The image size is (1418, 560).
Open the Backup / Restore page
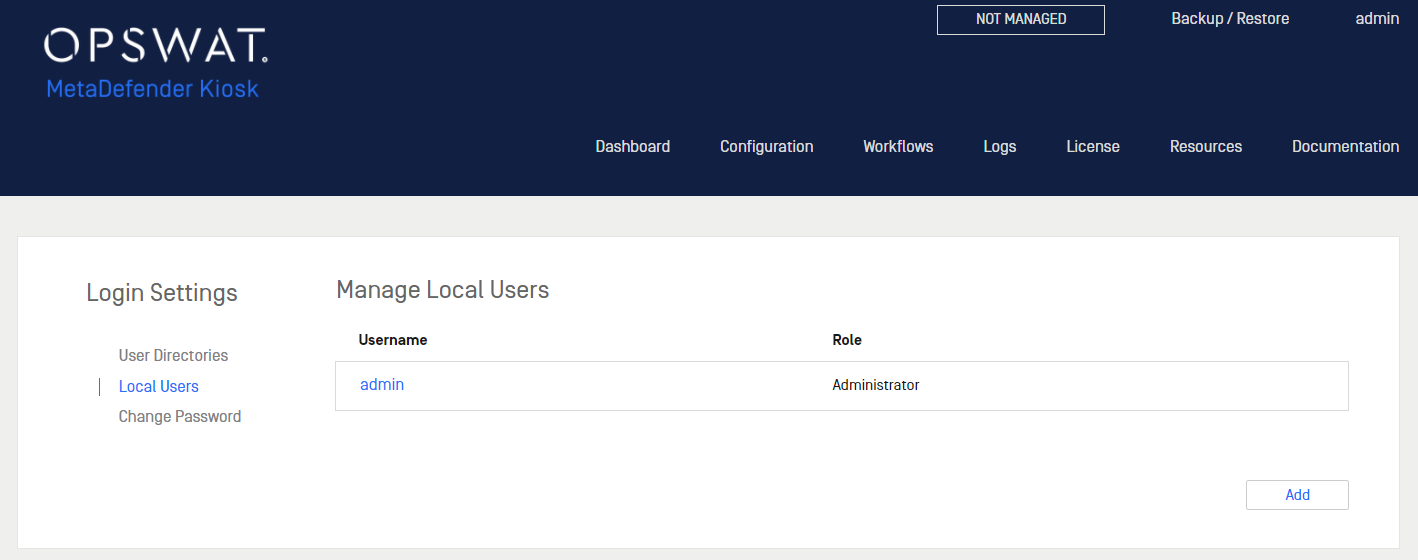pyautogui.click(x=1230, y=19)
